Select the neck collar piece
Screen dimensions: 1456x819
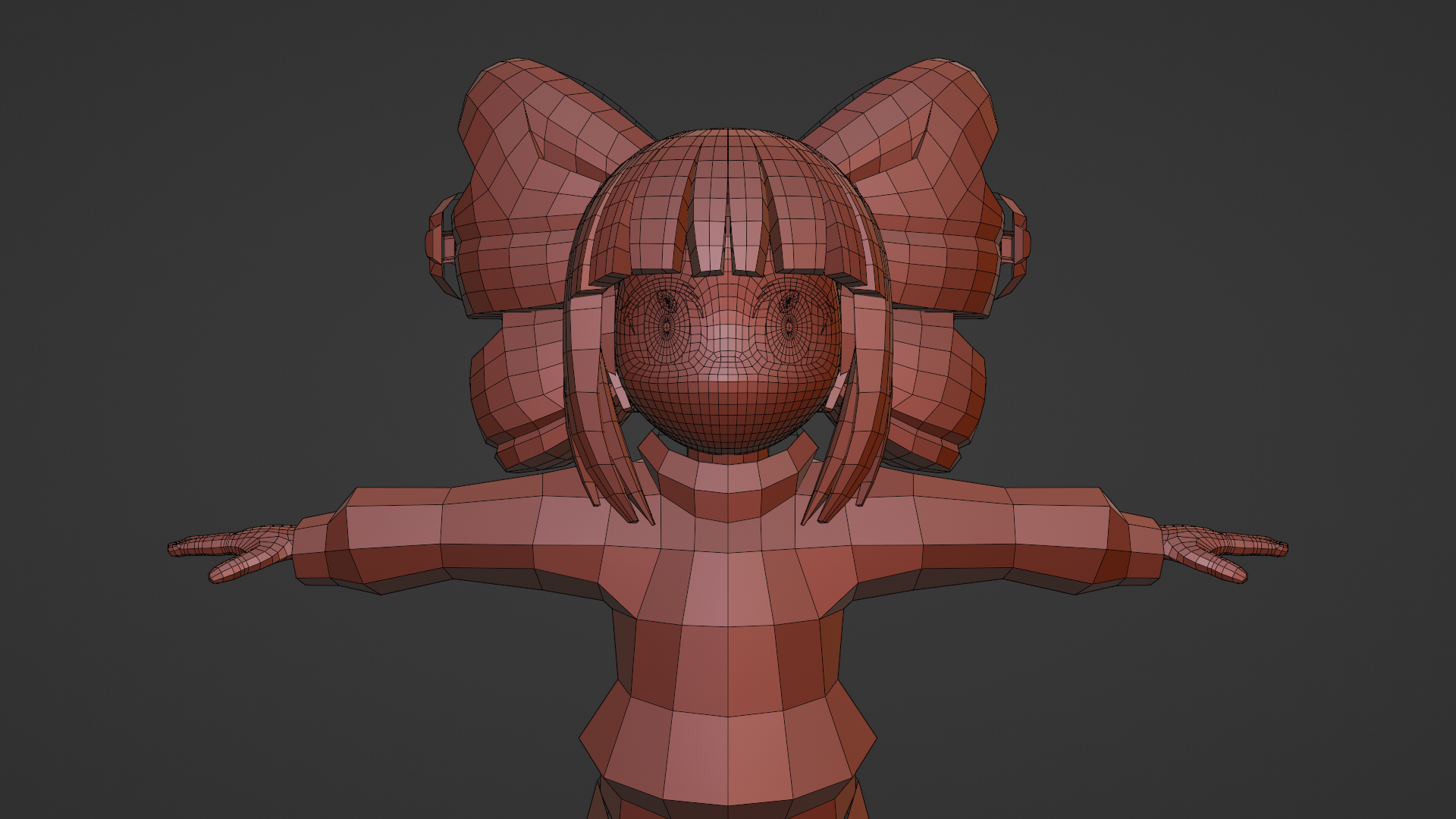coord(727,485)
